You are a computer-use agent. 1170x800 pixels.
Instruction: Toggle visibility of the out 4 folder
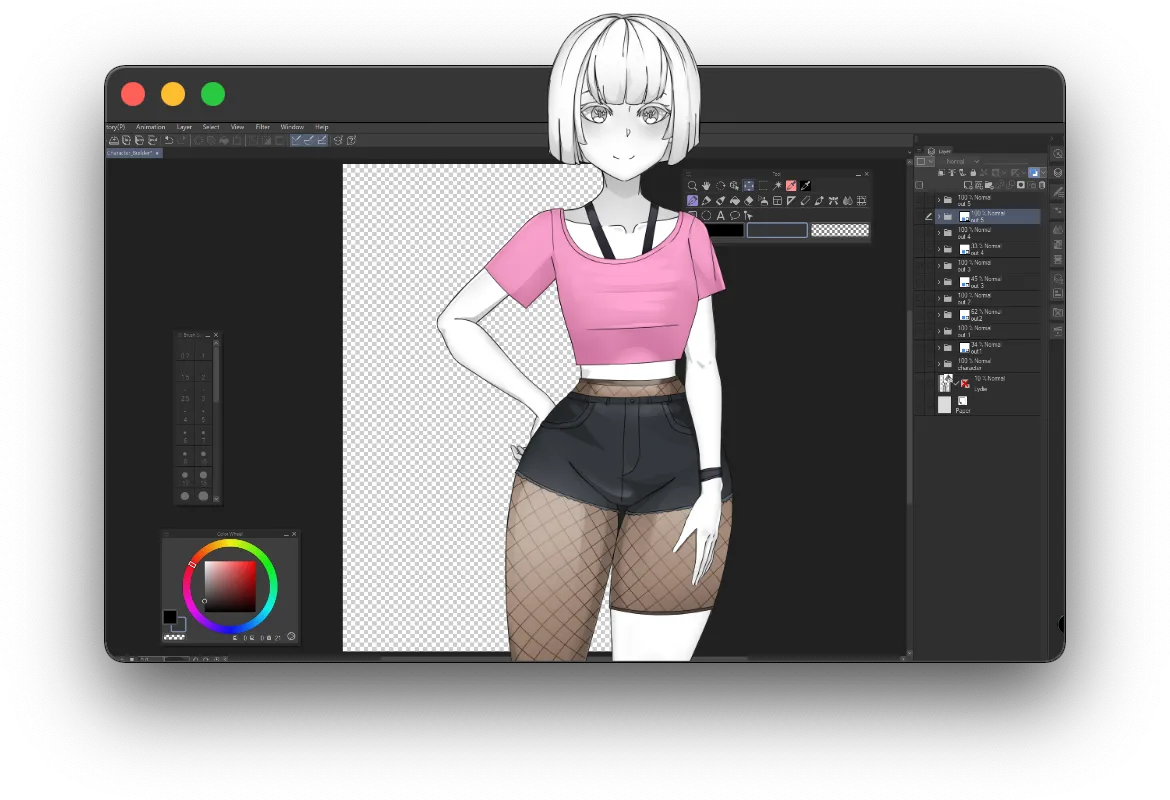tap(921, 233)
